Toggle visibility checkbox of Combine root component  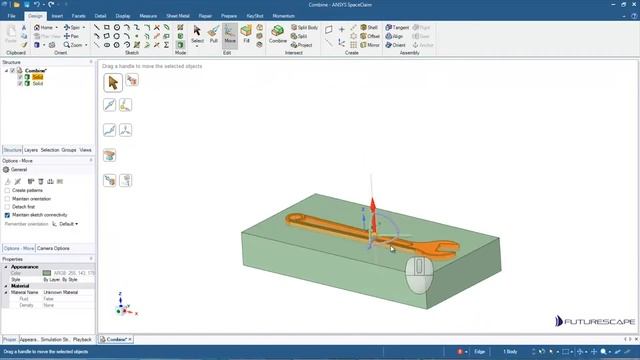pyautogui.click(x=13, y=71)
